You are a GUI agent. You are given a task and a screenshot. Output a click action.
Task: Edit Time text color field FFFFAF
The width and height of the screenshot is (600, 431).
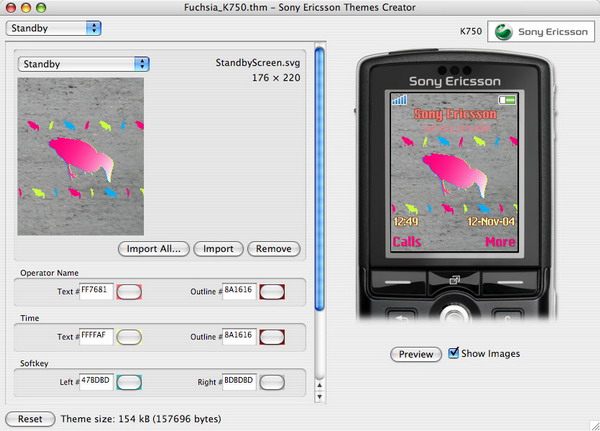point(96,336)
